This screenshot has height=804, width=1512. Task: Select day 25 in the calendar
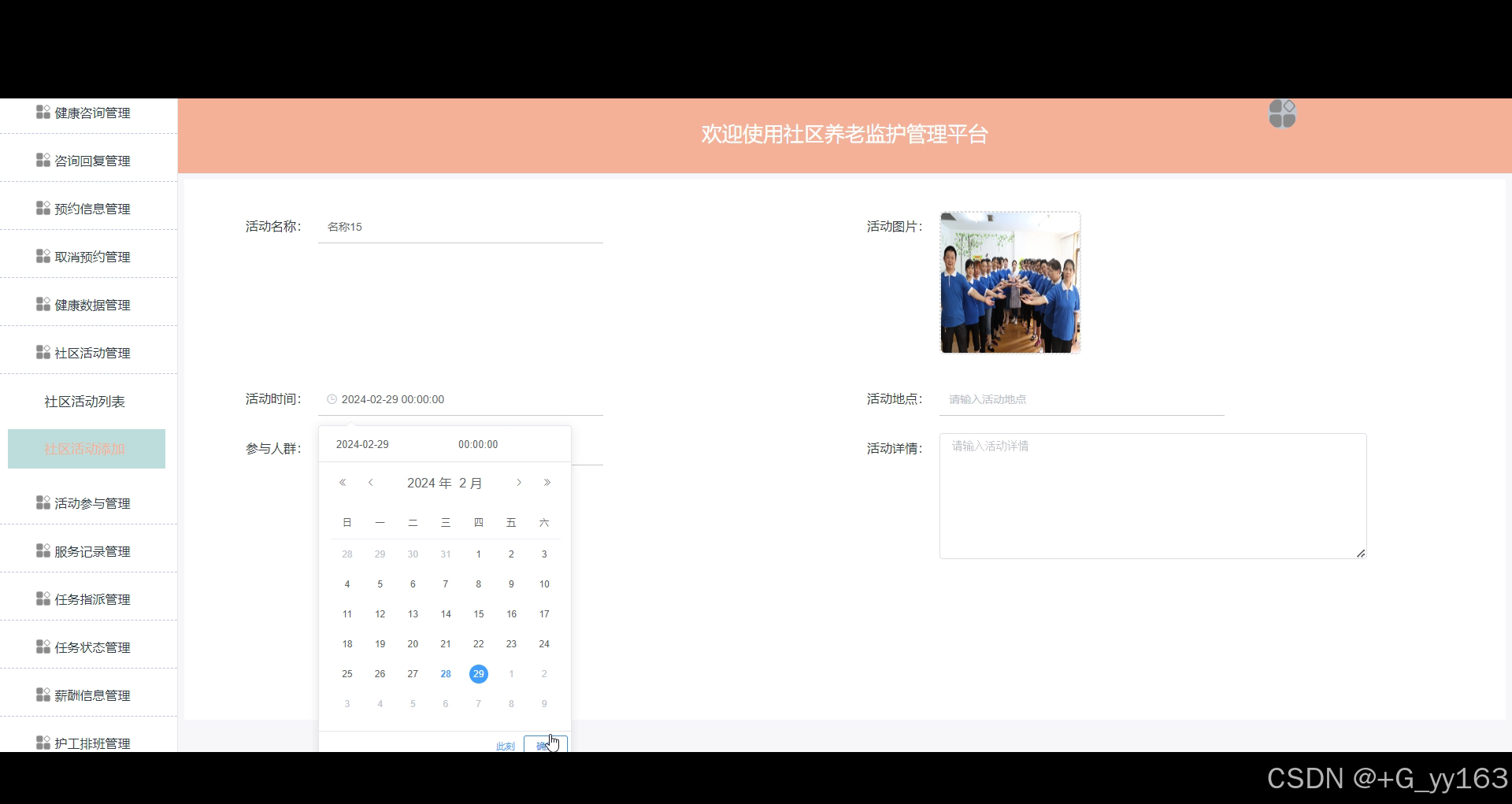[347, 674]
